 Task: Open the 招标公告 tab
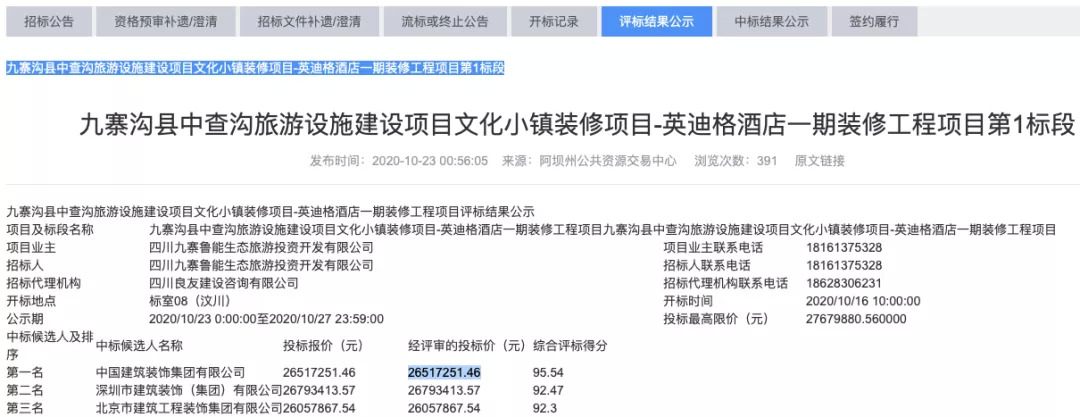coord(48,21)
